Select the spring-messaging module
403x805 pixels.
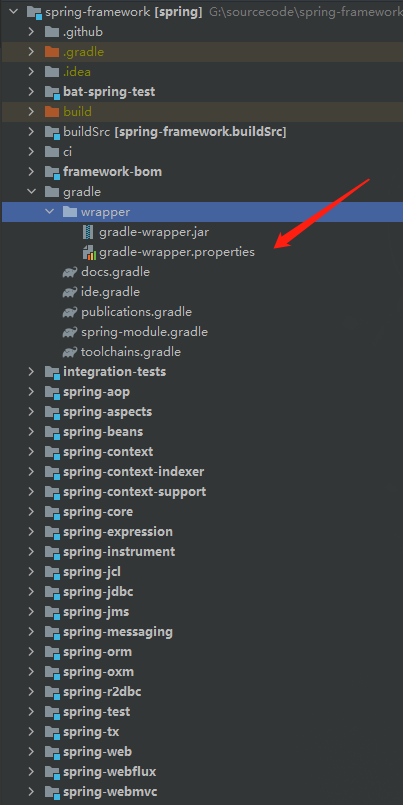118,632
